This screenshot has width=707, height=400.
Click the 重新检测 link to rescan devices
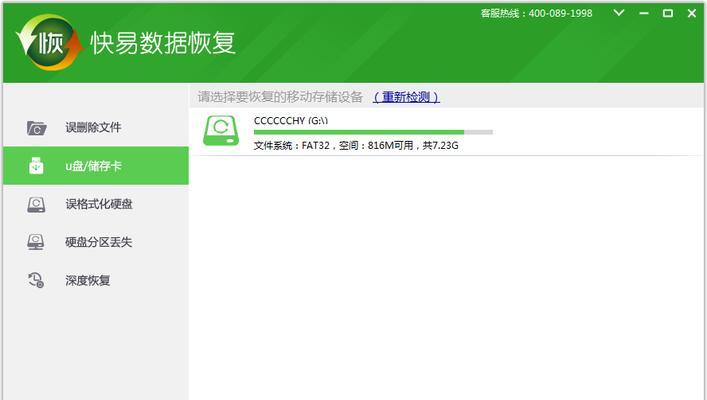coord(406,97)
